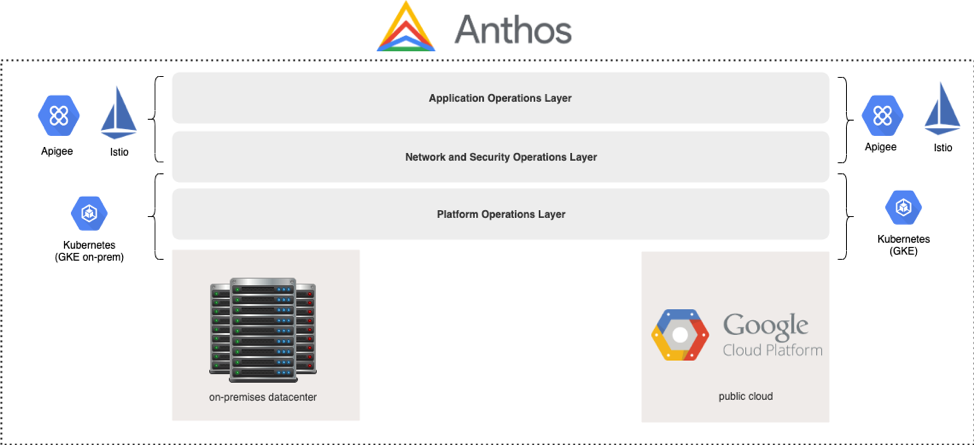Click the Istio sailboat icon on the on-prem side
This screenshot has width=974, height=445.
[x=117, y=113]
